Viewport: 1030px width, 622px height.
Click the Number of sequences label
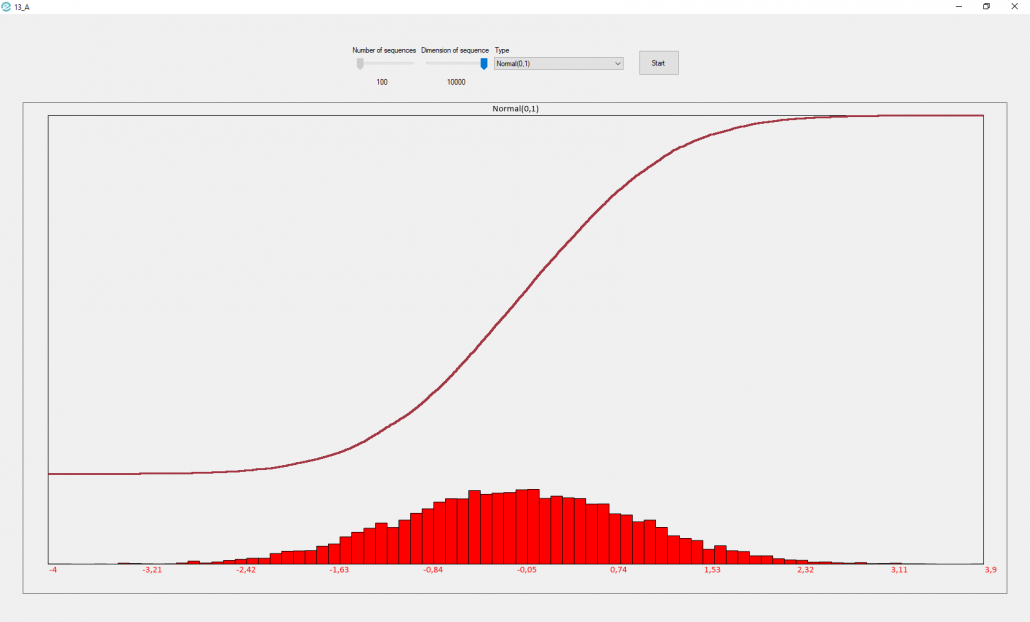pyautogui.click(x=384, y=50)
